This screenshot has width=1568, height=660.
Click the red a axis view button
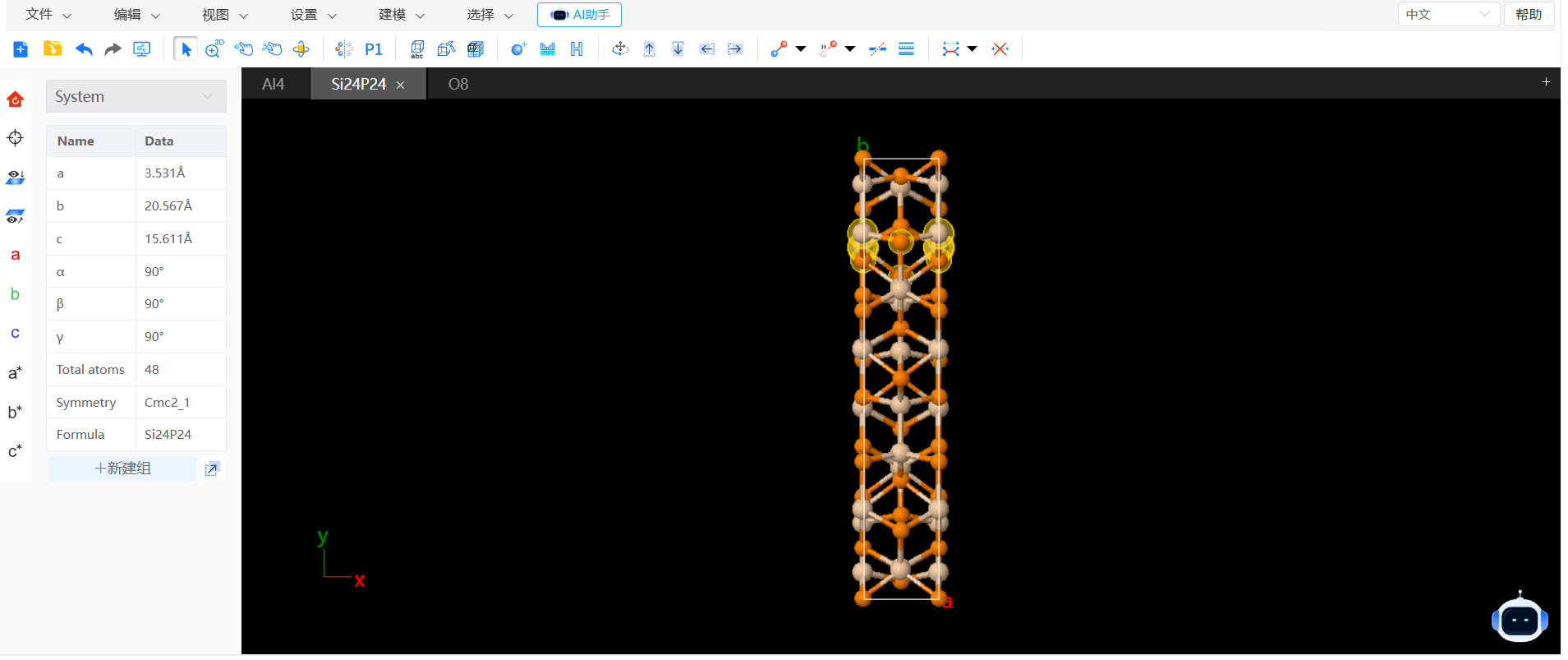[x=15, y=255]
